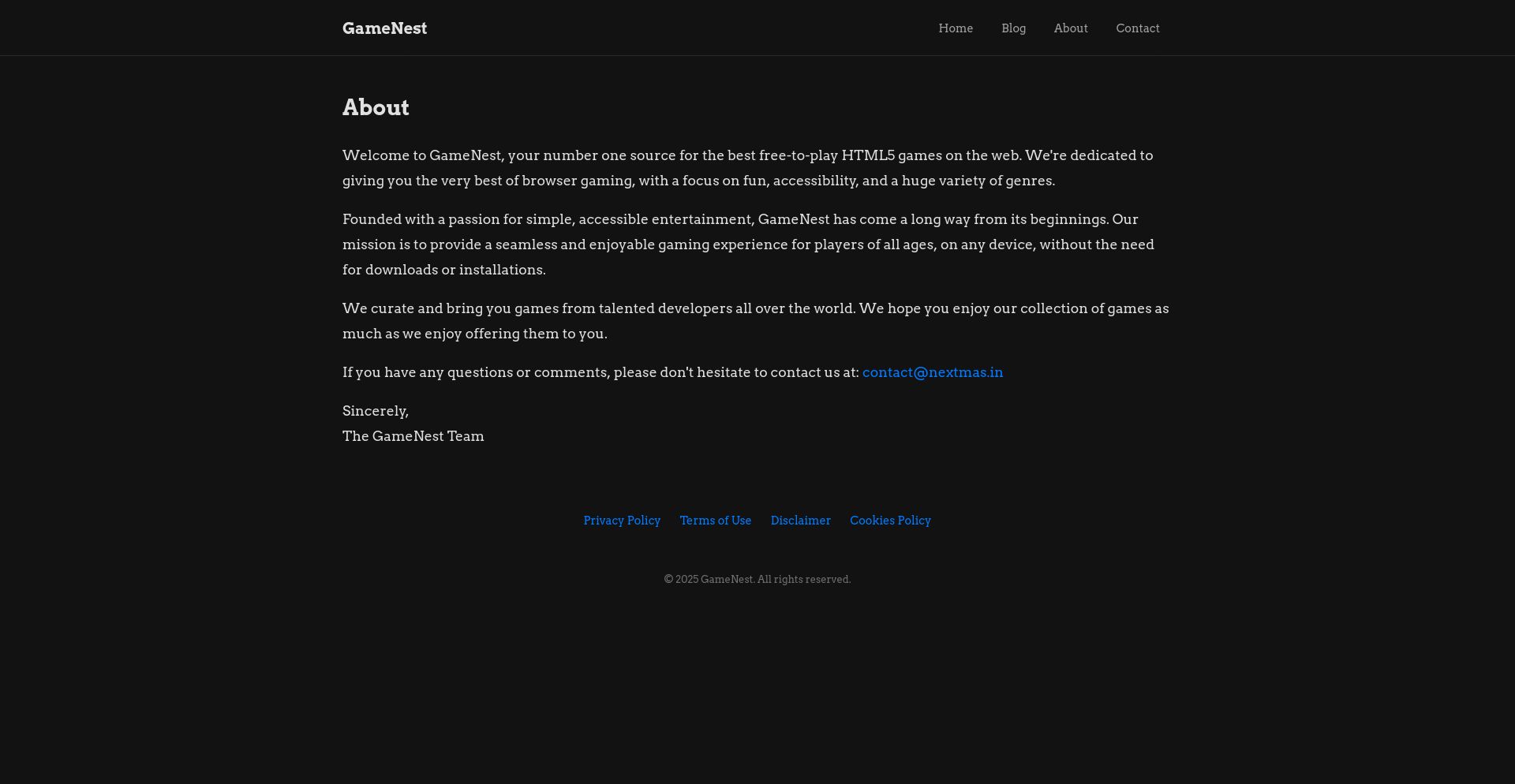Image resolution: width=1515 pixels, height=784 pixels.
Task: Click the 'Sincerely,' sign-off line
Action: pyautogui.click(x=376, y=411)
